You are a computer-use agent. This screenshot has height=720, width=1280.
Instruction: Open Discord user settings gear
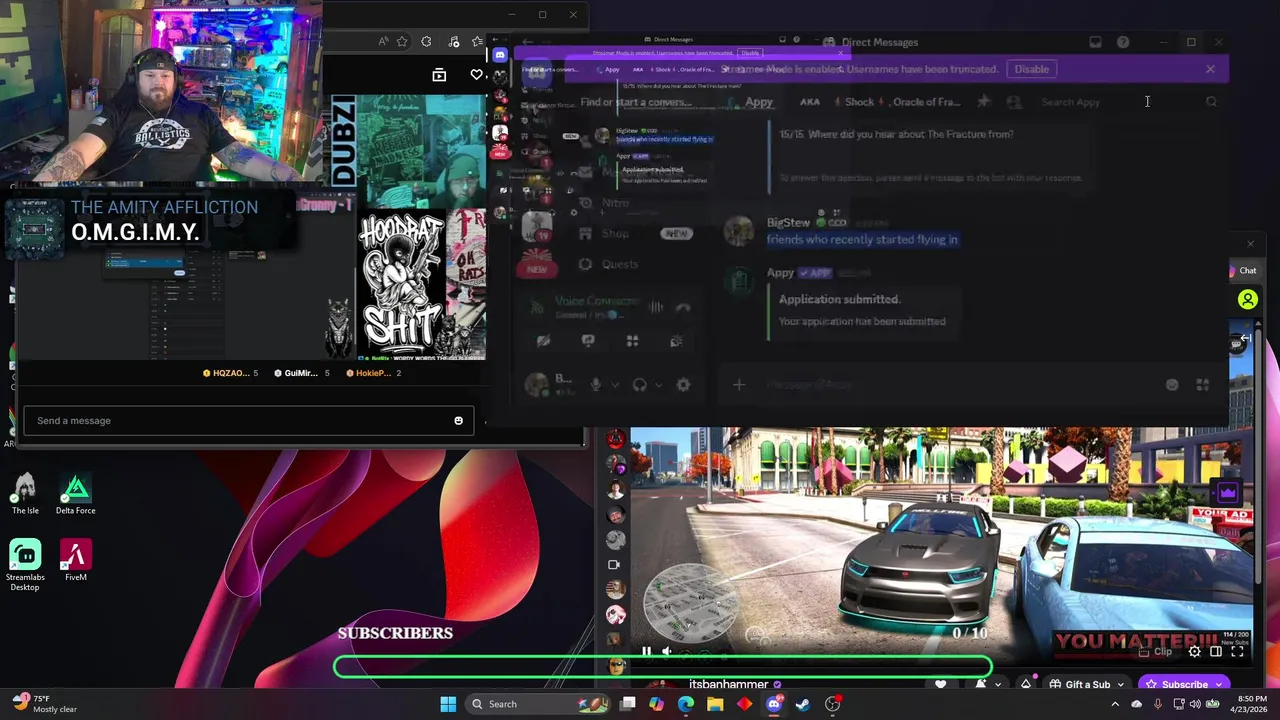(683, 384)
